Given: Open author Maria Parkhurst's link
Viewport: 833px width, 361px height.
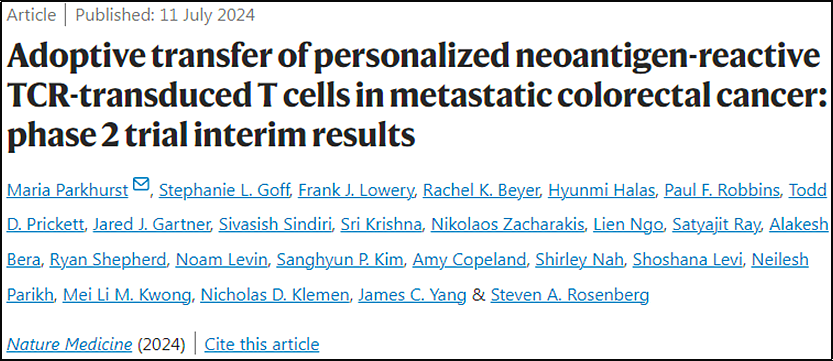Looking at the screenshot, I should click(x=68, y=190).
